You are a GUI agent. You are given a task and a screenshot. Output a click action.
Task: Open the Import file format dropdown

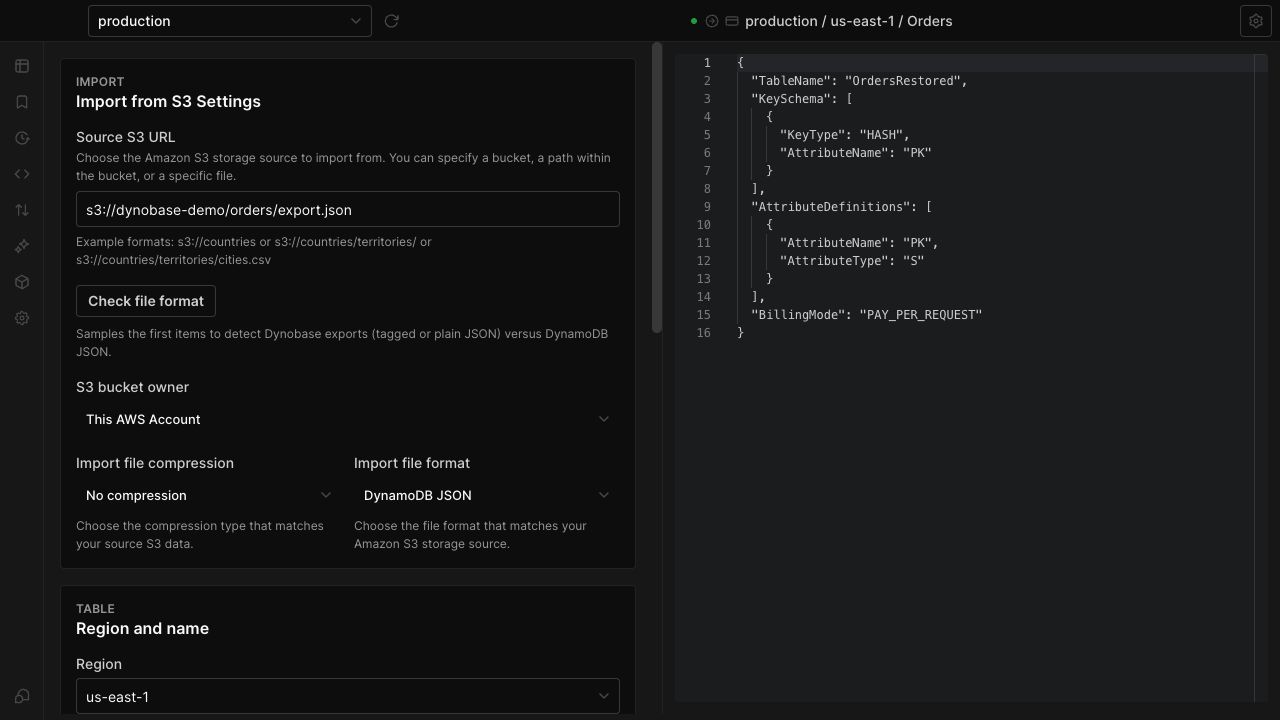487,495
